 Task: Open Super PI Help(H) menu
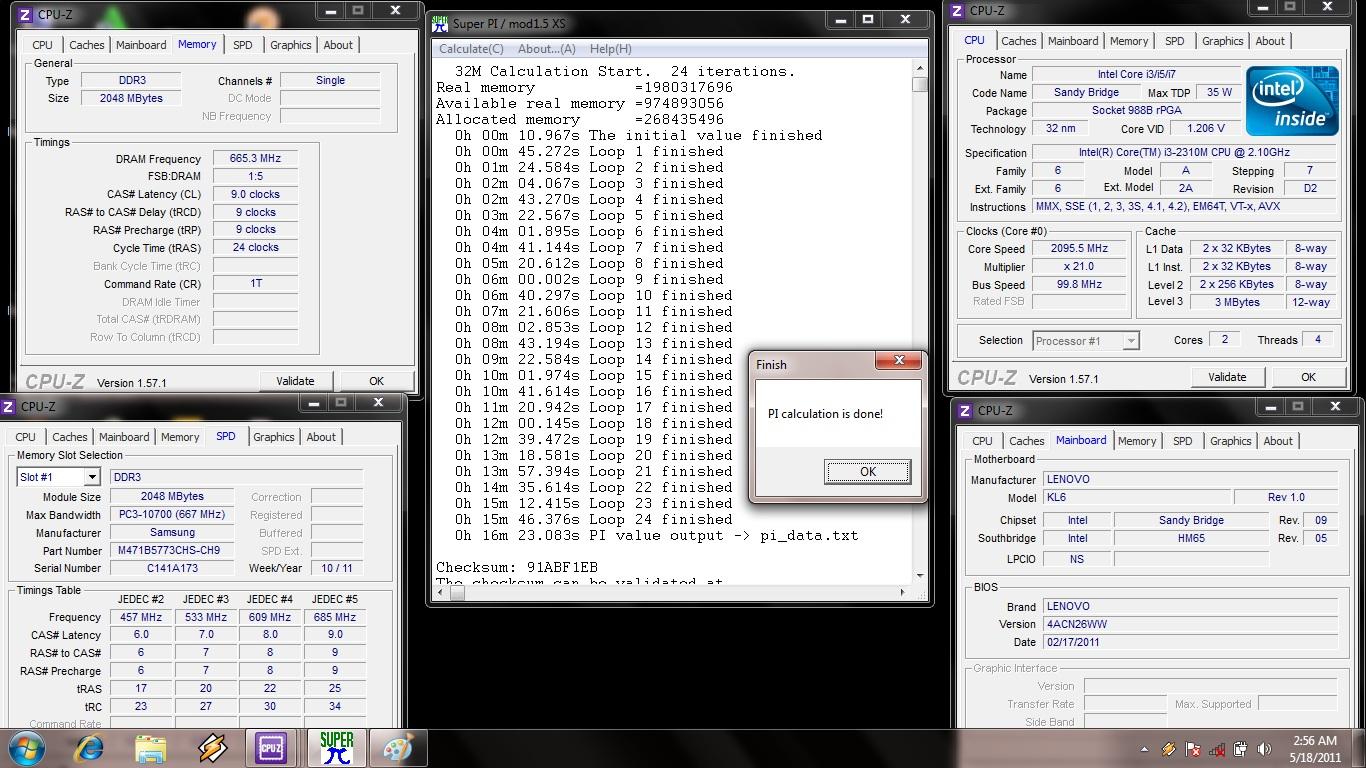point(610,48)
